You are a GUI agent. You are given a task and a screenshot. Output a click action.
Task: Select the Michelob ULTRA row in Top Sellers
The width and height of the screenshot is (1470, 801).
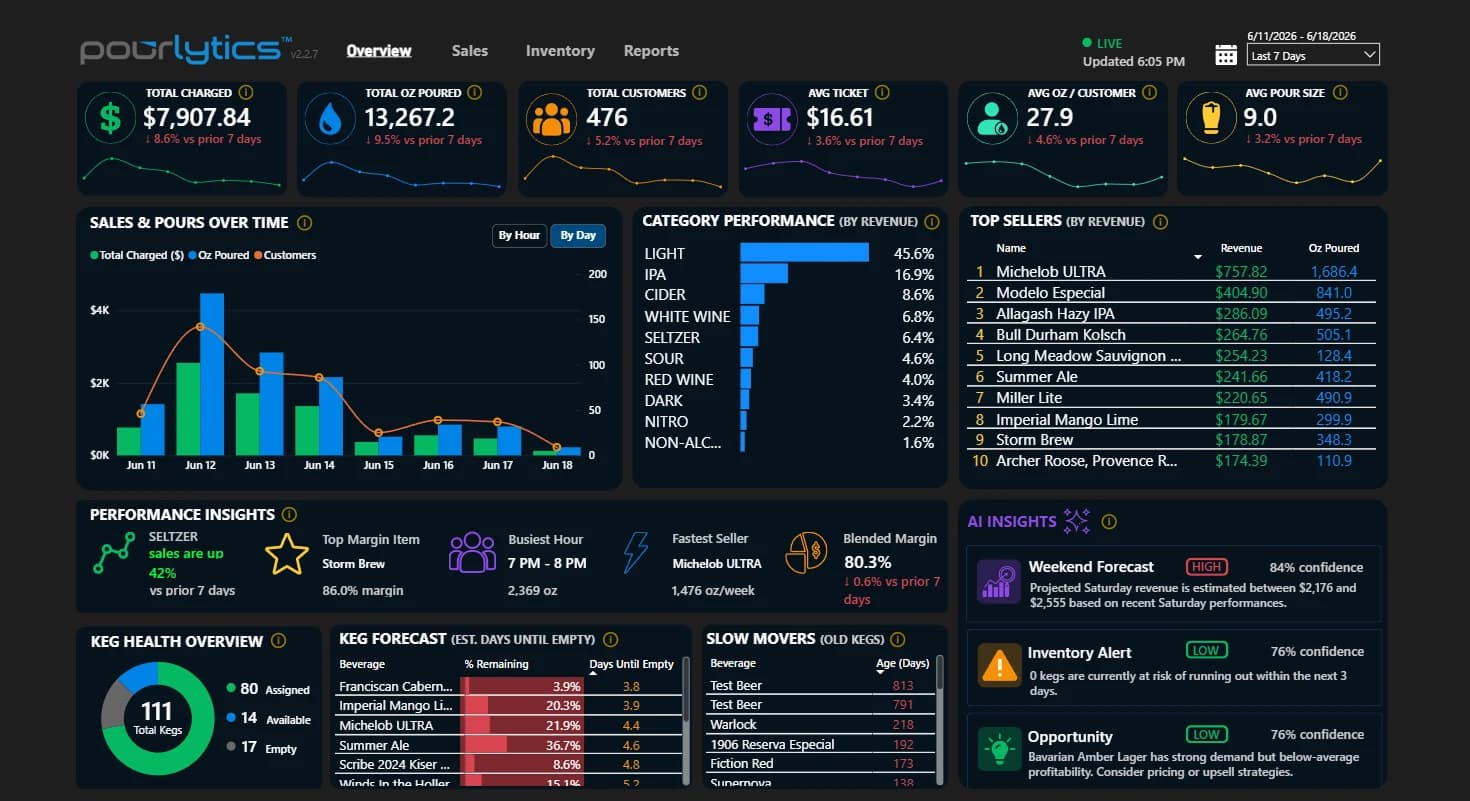tap(1171, 271)
